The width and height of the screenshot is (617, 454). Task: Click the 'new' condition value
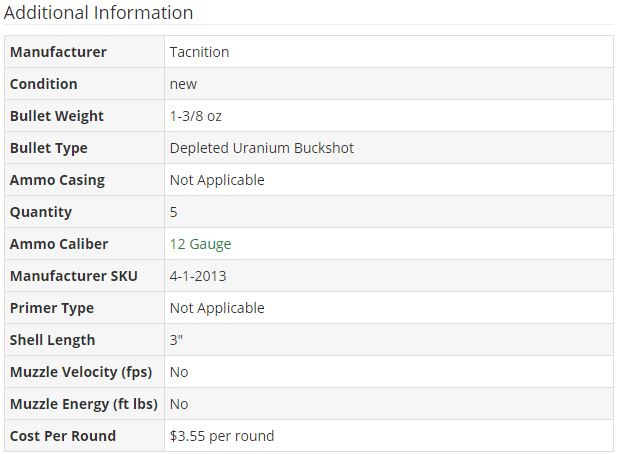tap(183, 84)
